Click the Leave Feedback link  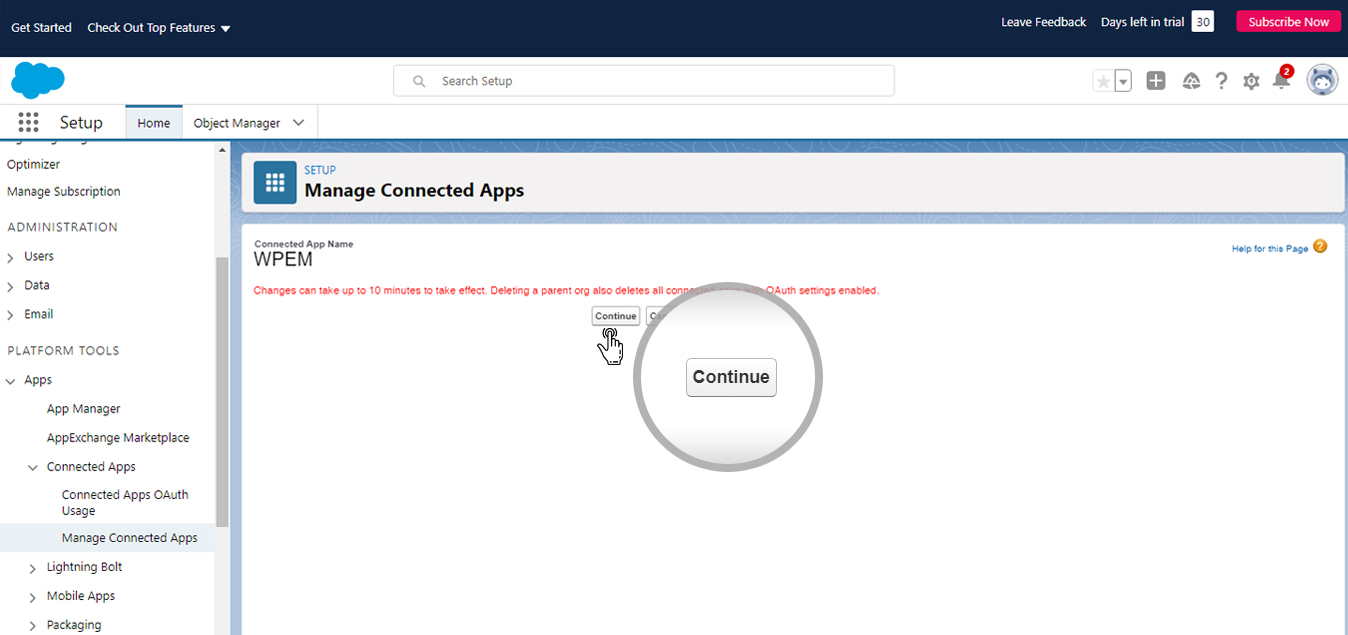click(1043, 22)
